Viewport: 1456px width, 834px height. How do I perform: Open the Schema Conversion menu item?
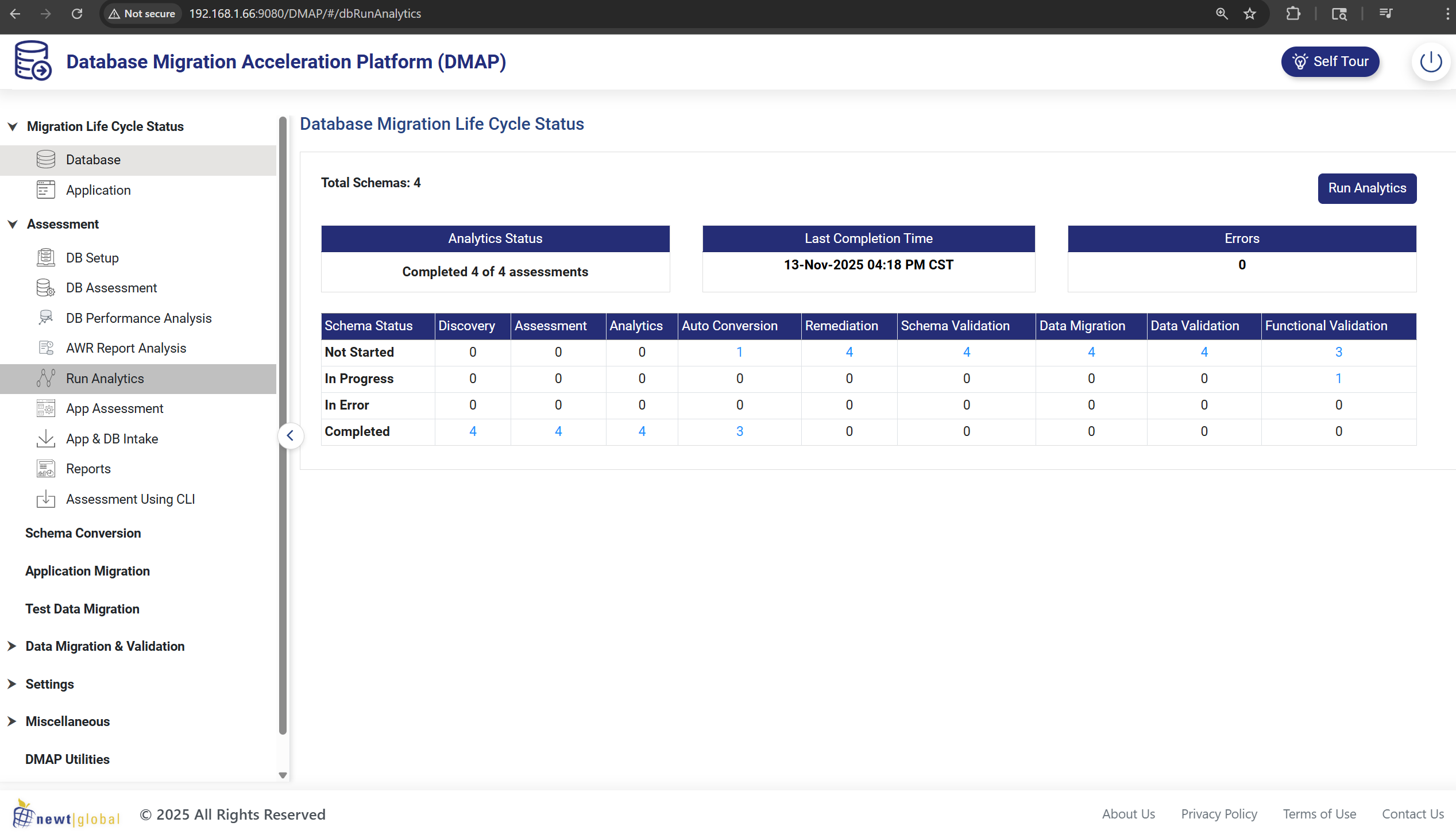pyautogui.click(x=83, y=533)
